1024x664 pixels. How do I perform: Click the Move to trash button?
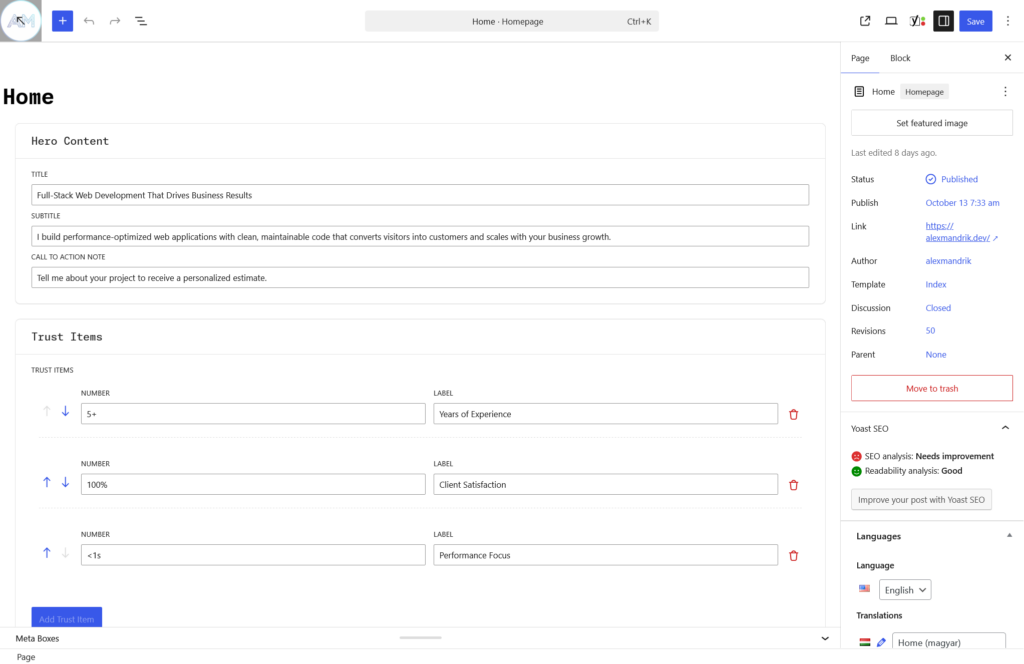point(931,388)
